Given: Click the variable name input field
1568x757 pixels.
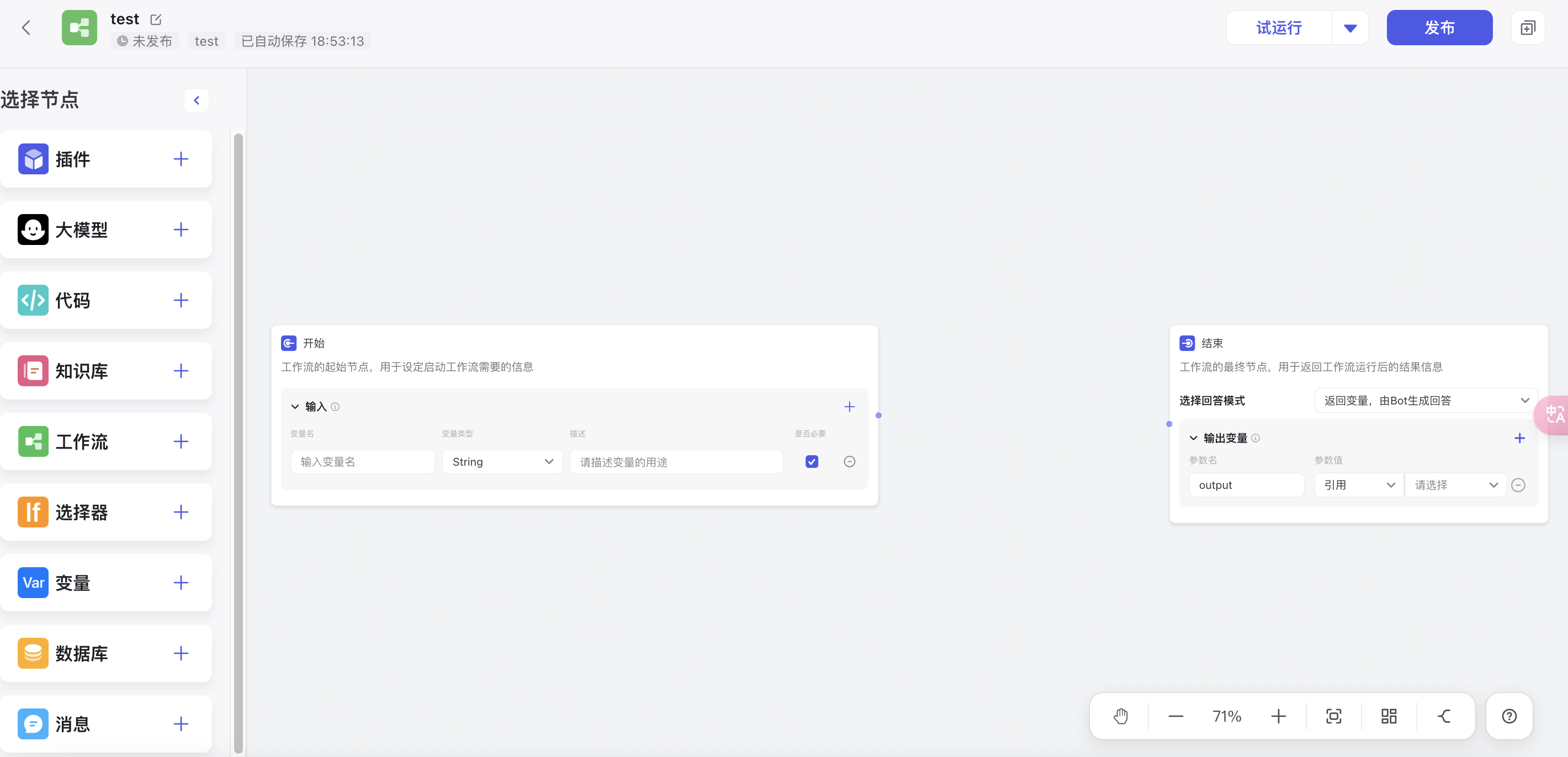Looking at the screenshot, I should tap(362, 461).
